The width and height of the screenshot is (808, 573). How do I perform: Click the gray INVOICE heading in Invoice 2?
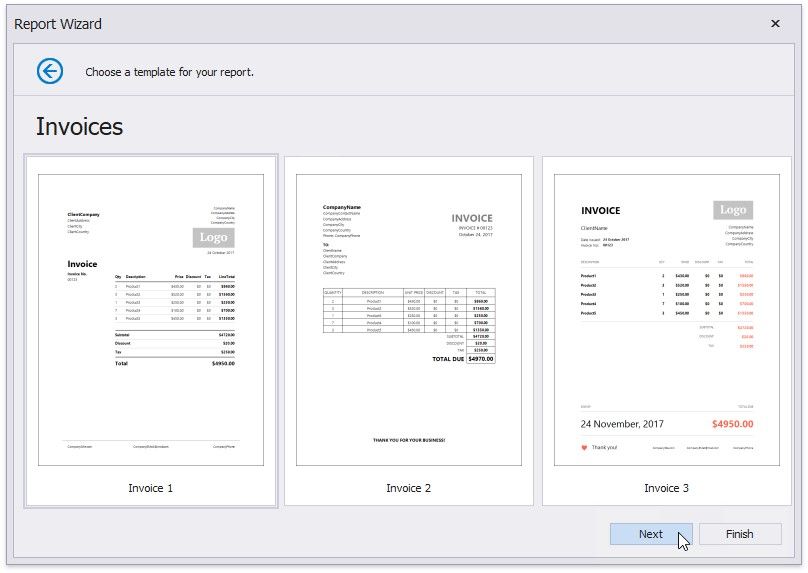click(472, 218)
